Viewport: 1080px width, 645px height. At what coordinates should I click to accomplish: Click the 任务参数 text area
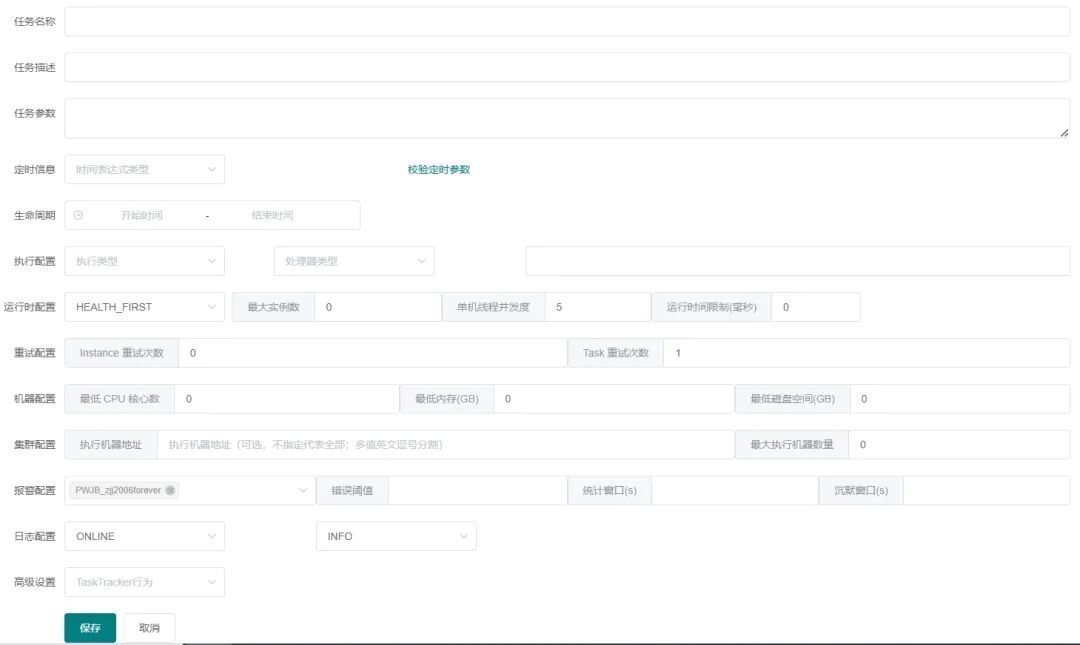567,118
